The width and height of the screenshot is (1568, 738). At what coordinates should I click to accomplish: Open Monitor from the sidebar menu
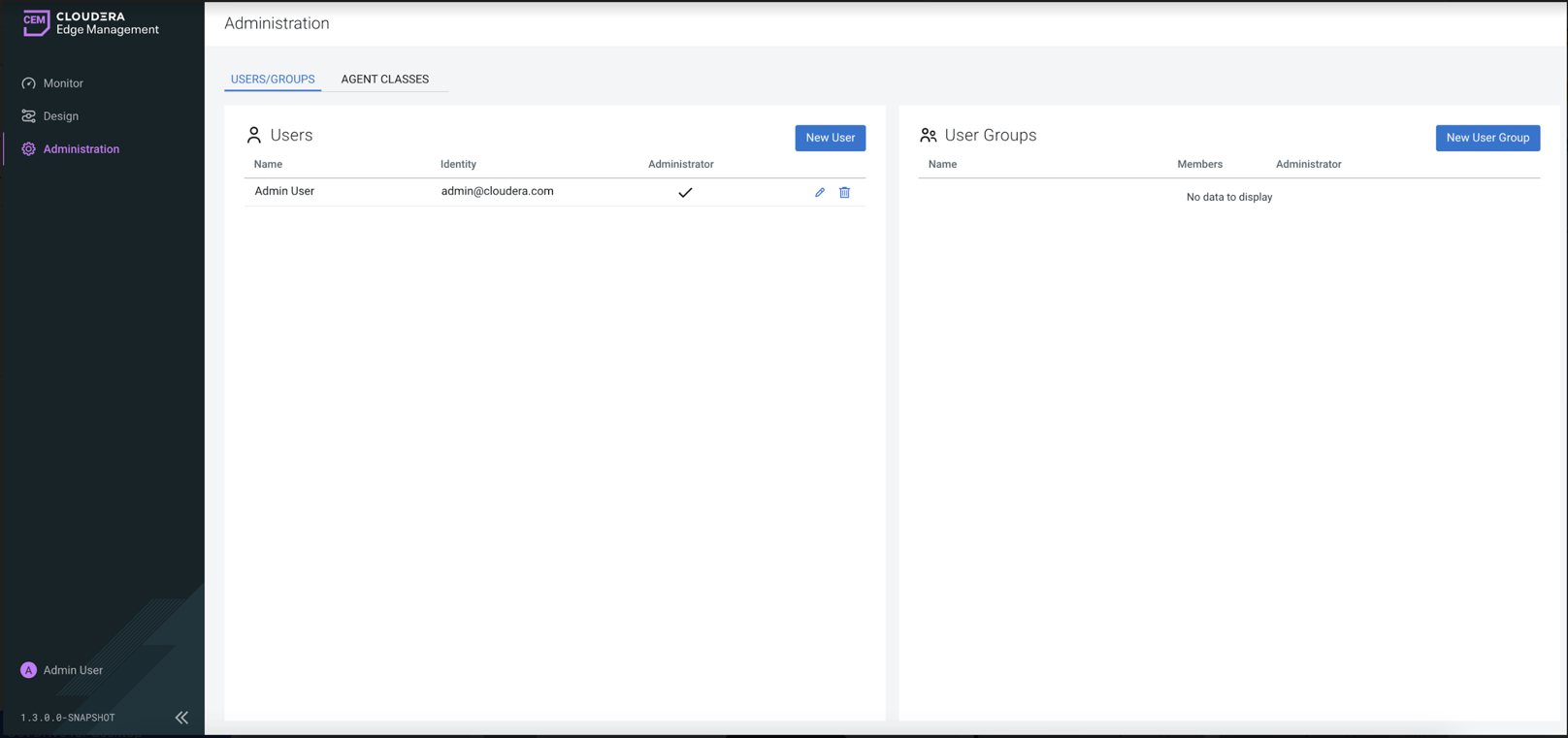[63, 83]
